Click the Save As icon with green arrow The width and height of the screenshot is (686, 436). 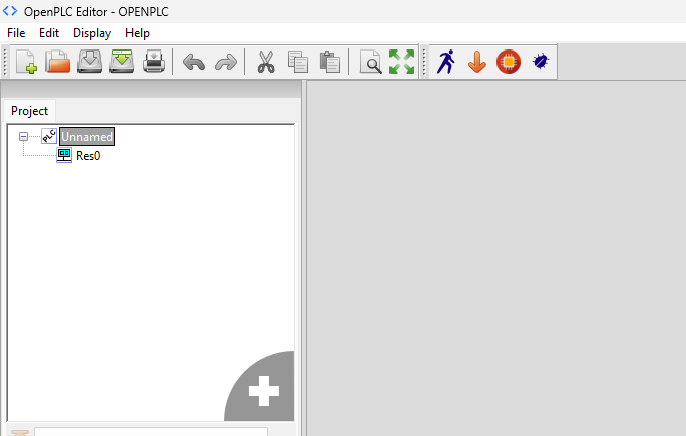click(122, 62)
